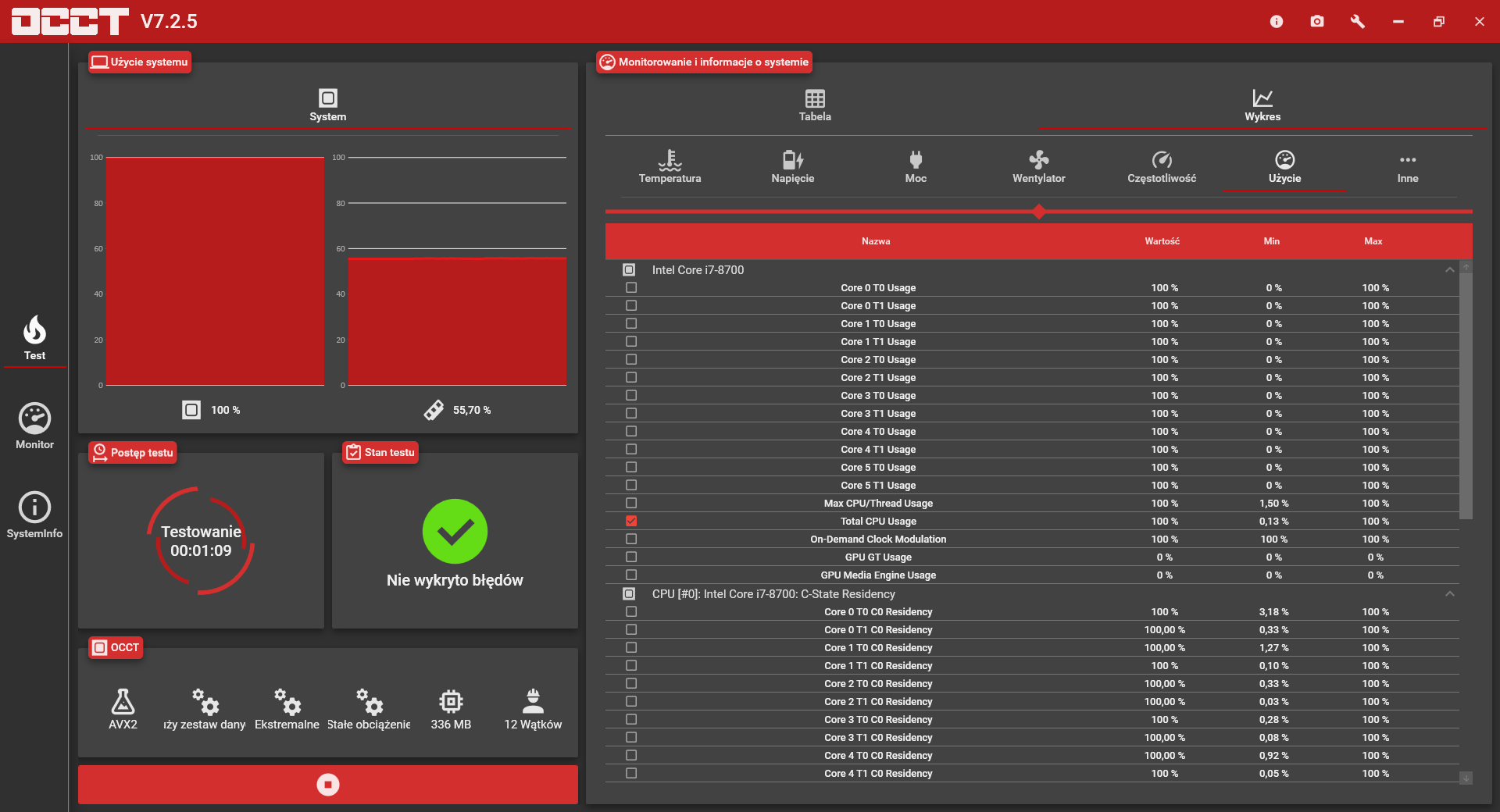
Task: Click the memory usage icon under graph
Action: pyautogui.click(x=434, y=410)
